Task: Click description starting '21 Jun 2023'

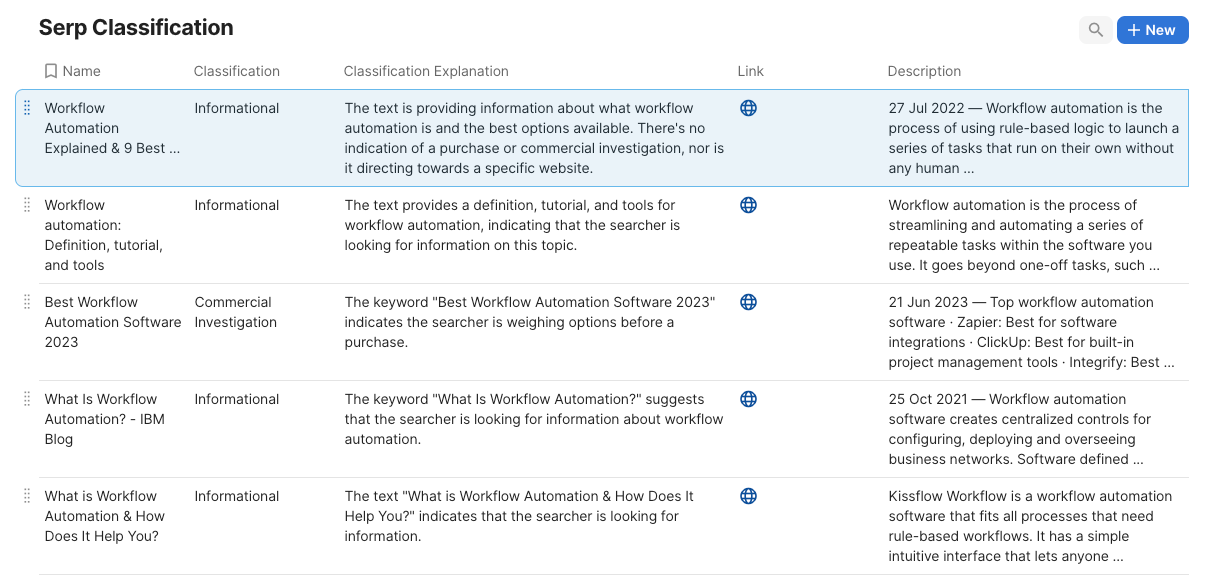Action: [1031, 332]
